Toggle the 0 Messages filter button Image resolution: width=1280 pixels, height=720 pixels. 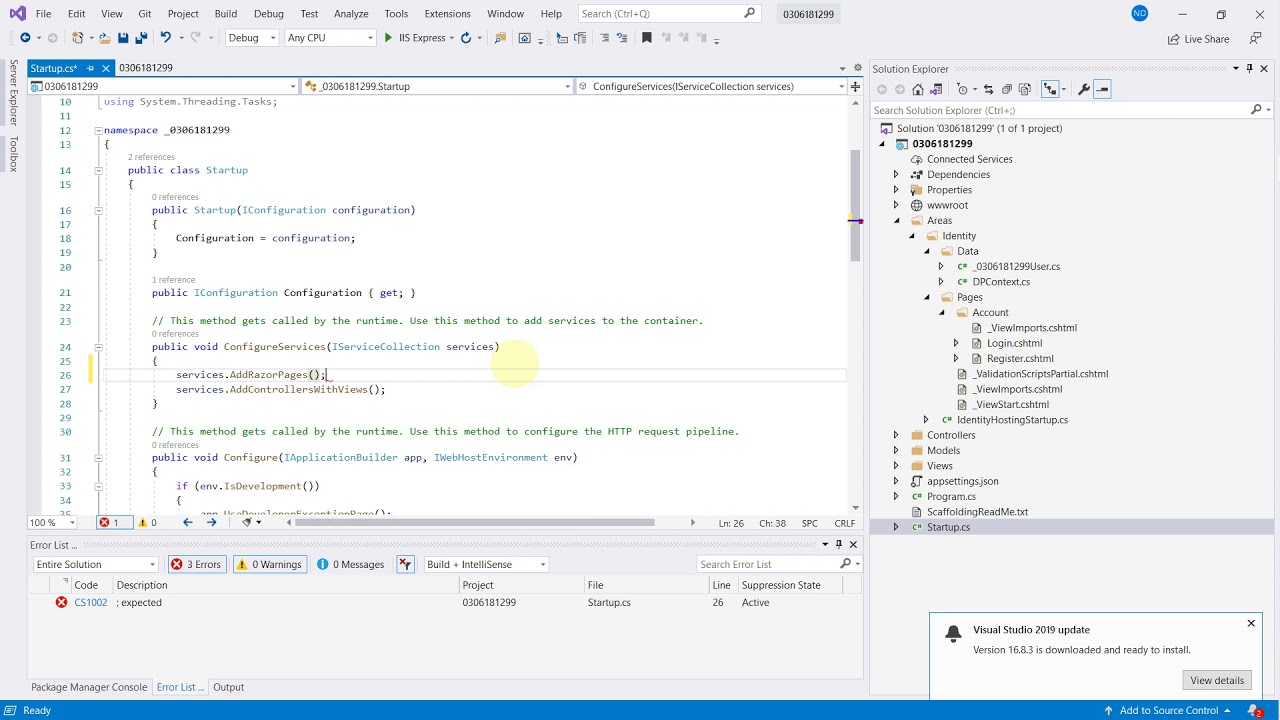point(351,564)
